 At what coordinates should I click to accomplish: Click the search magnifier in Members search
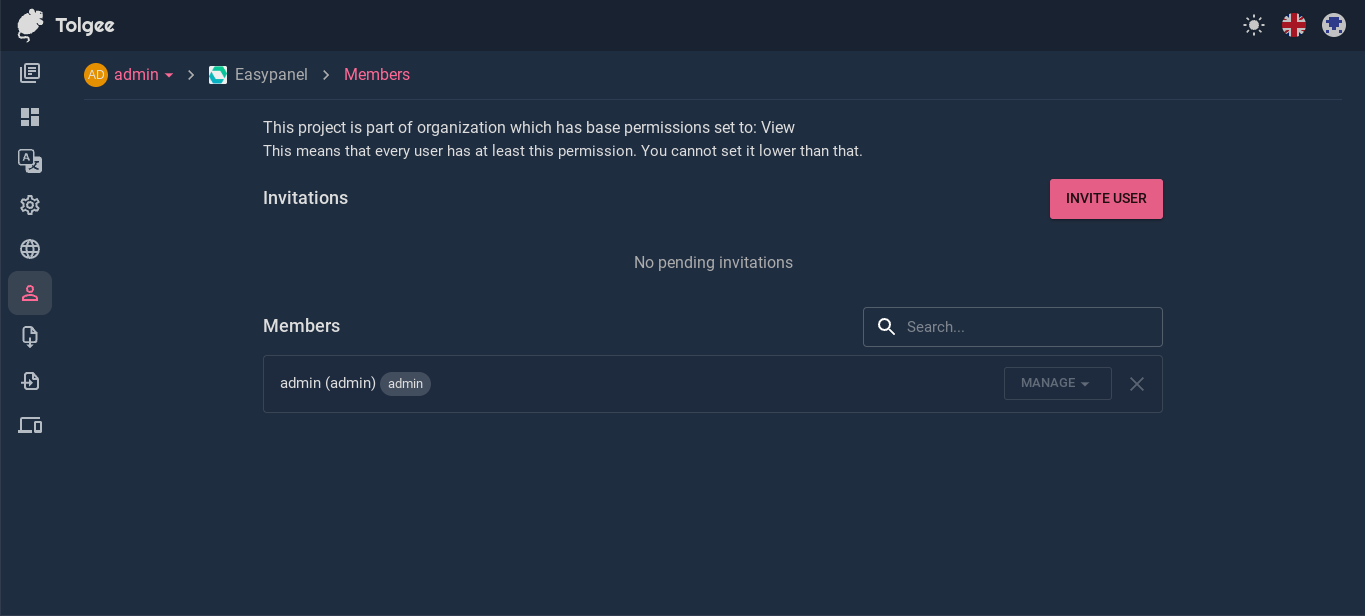(886, 326)
